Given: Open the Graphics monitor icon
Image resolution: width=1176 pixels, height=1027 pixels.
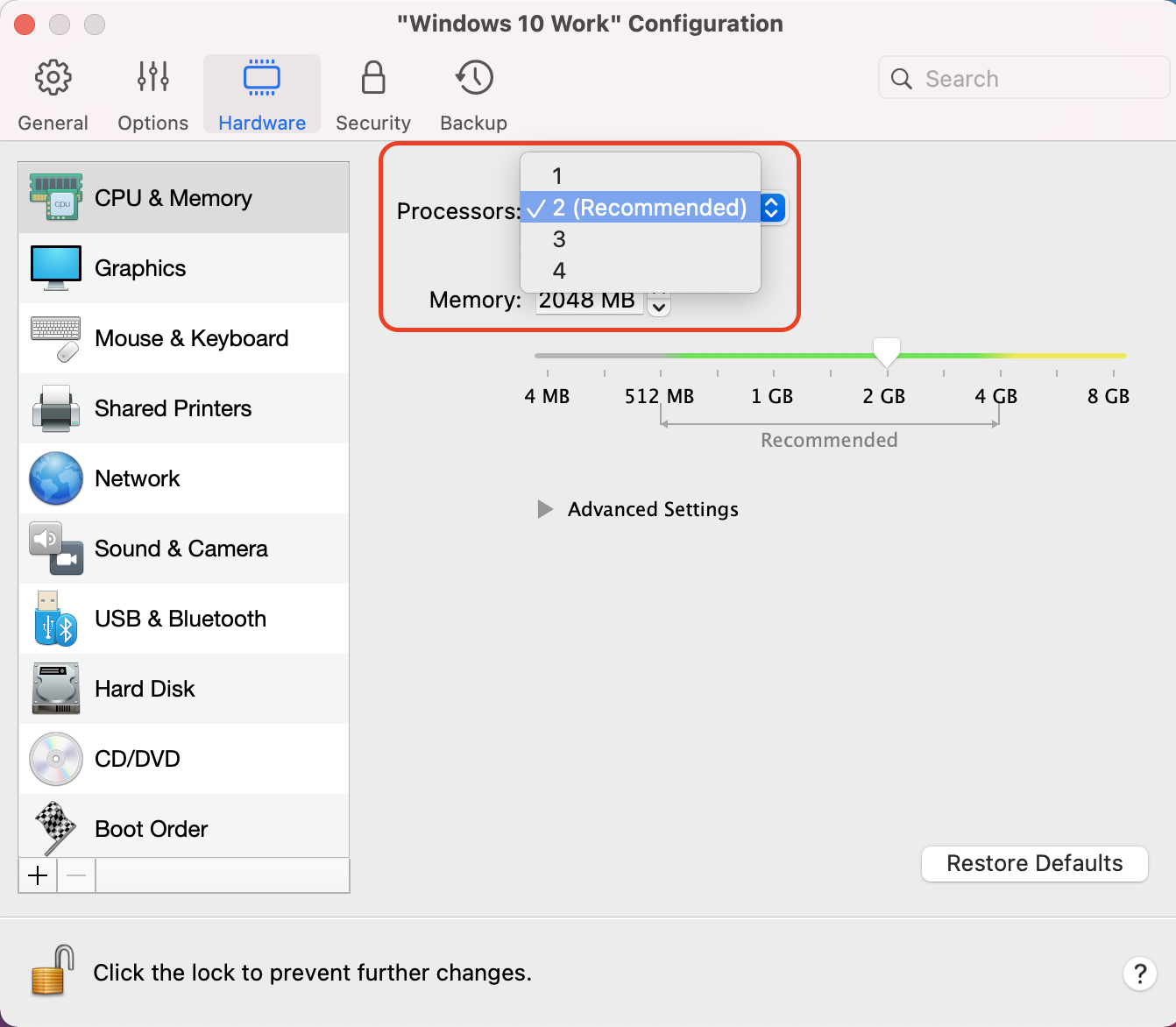Looking at the screenshot, I should 56,267.
